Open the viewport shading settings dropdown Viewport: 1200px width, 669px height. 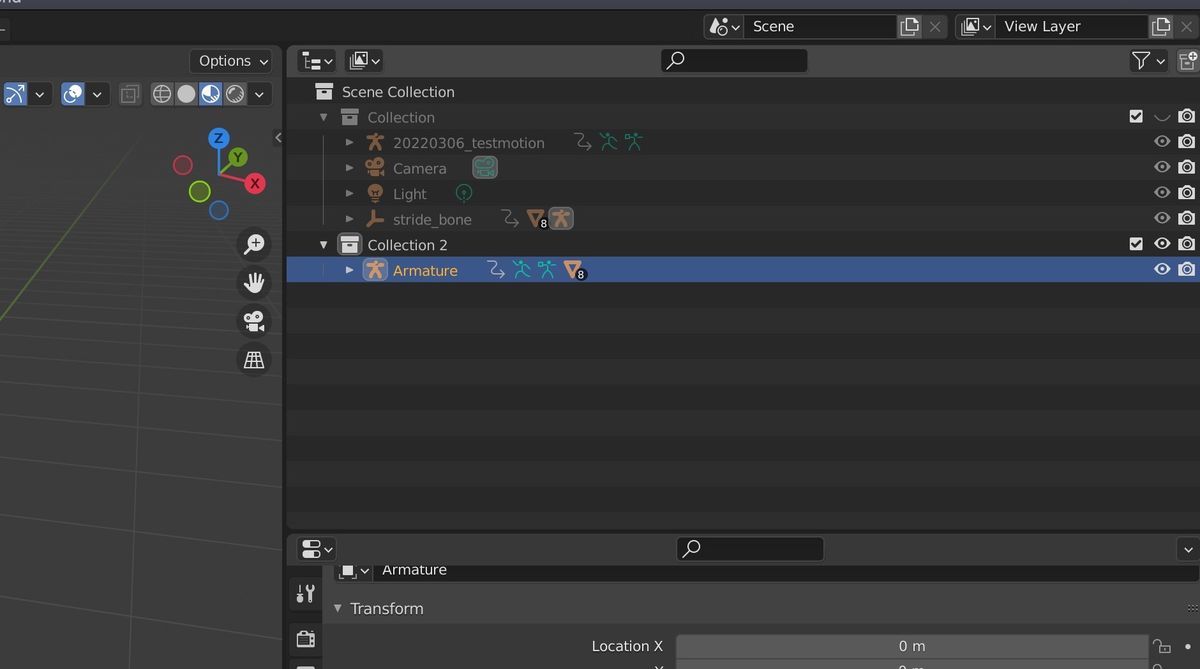pyautogui.click(x=258, y=93)
